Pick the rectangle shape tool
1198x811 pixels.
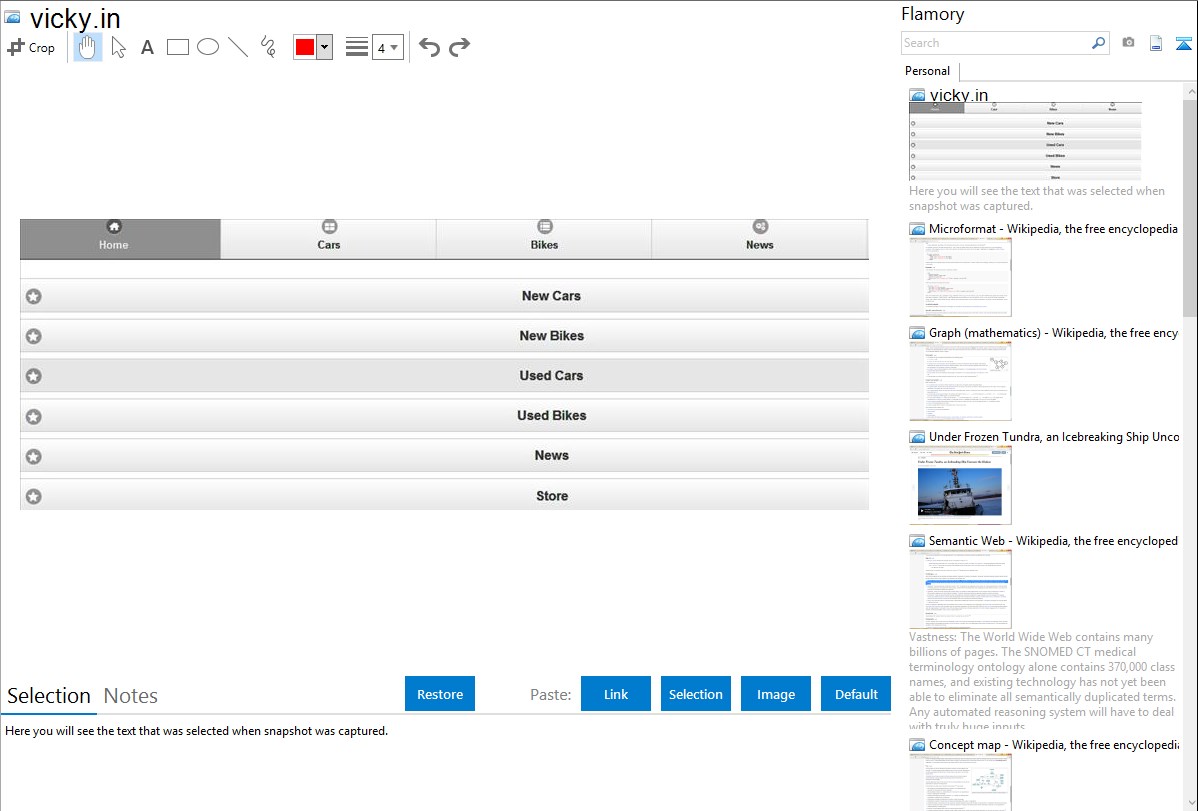pyautogui.click(x=178, y=47)
